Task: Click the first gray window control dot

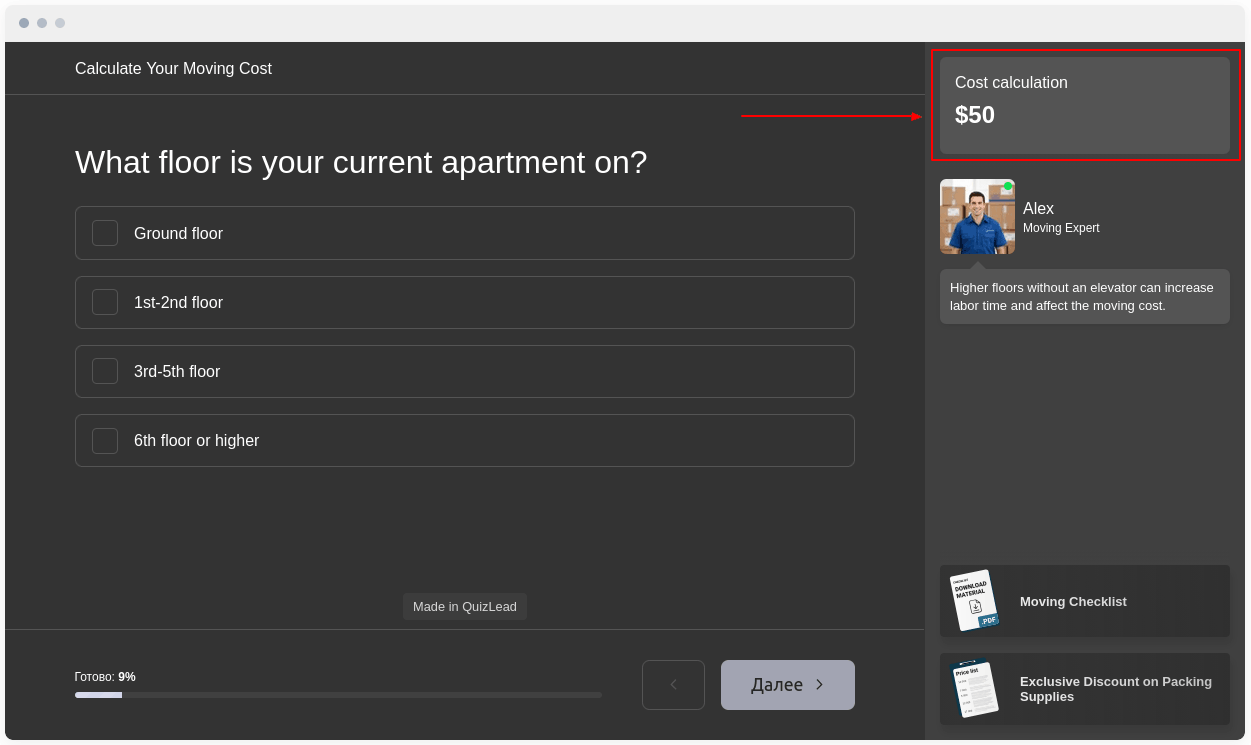Action: coord(24,23)
